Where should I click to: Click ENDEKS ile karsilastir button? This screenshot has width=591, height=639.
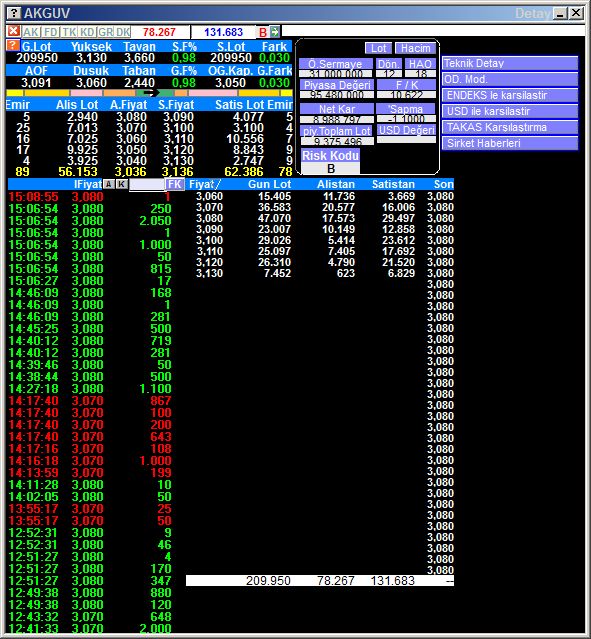(x=509, y=95)
